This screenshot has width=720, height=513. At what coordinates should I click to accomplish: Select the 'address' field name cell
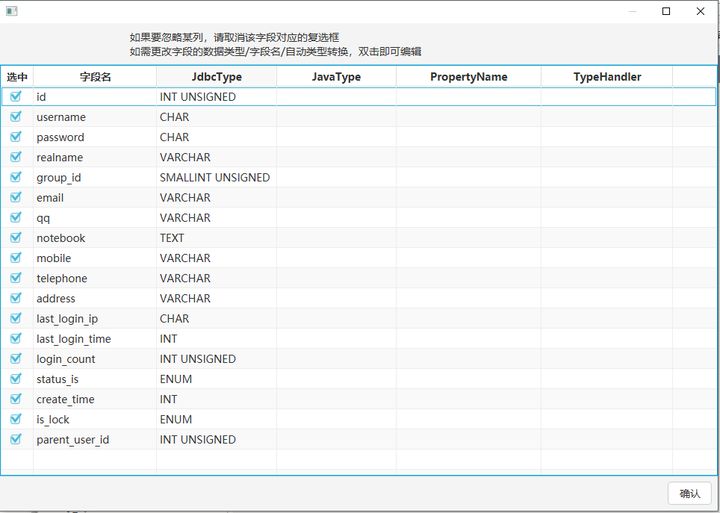click(x=95, y=299)
